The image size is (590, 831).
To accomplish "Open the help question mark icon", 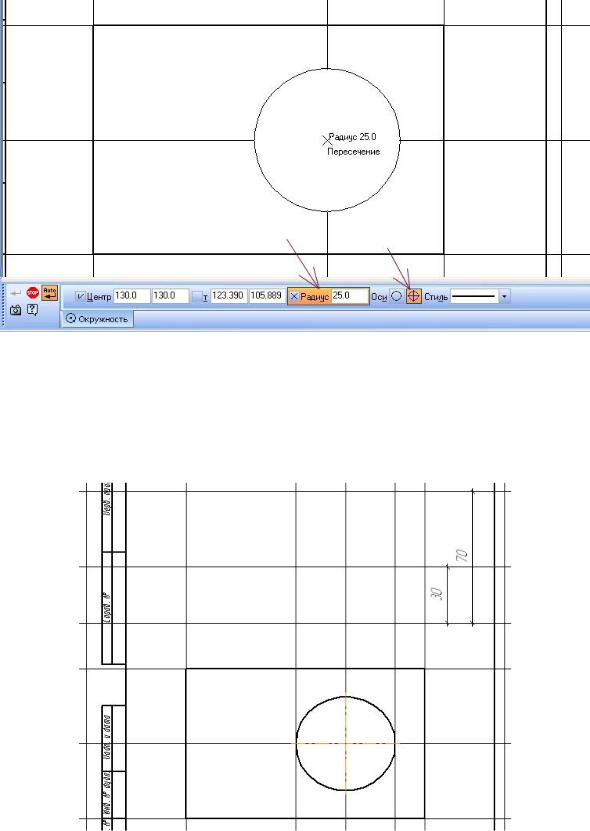I will point(32,310).
